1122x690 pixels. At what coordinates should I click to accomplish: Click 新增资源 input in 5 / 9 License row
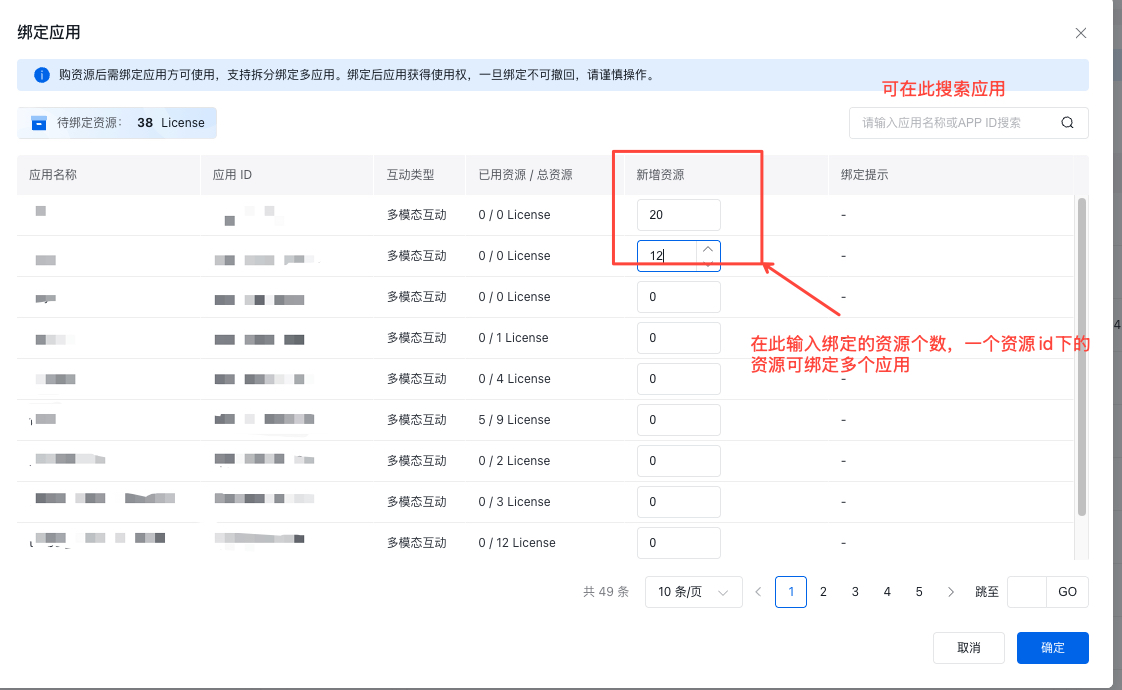pyautogui.click(x=678, y=420)
